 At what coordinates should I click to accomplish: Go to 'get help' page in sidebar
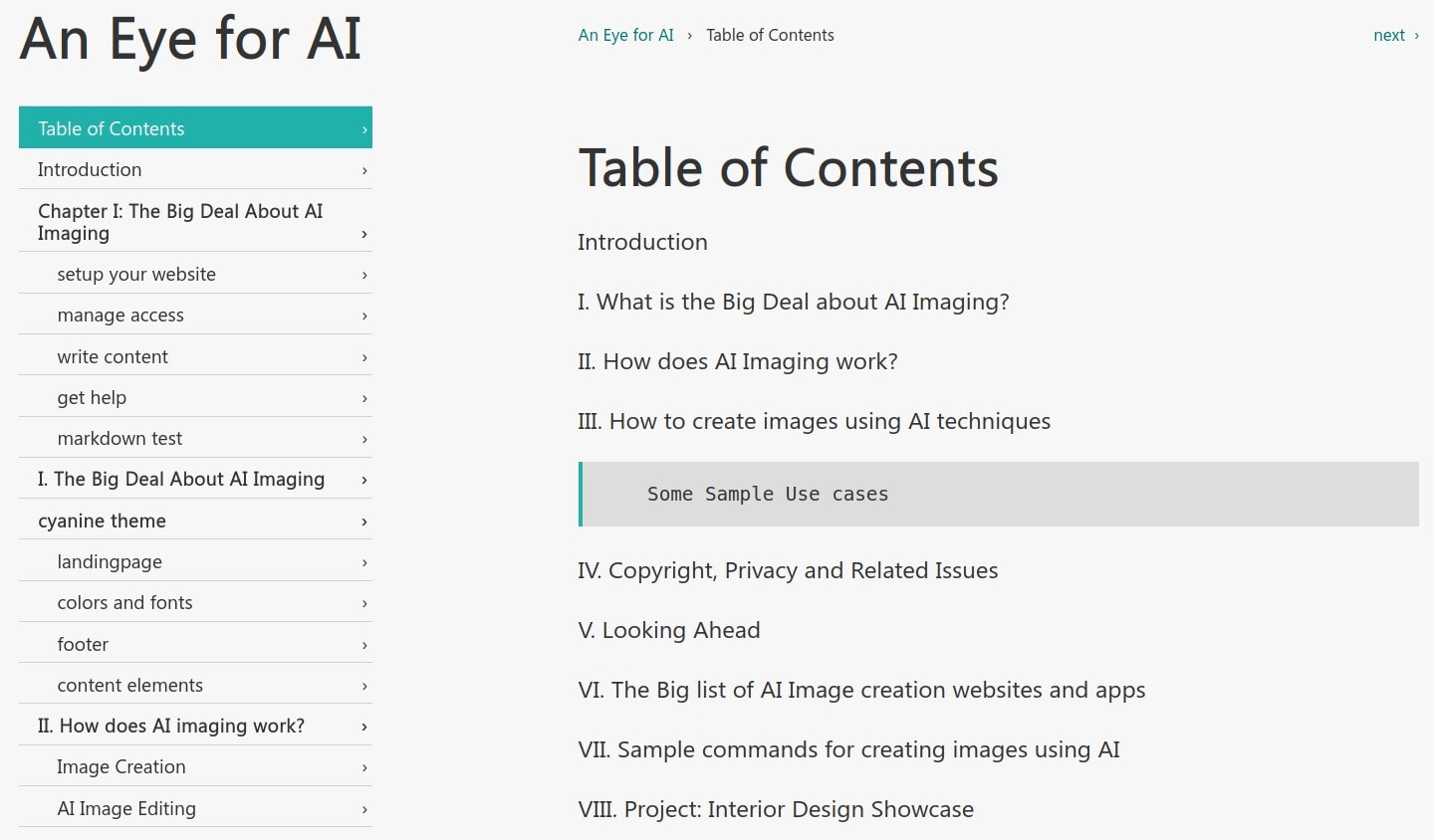click(195, 397)
